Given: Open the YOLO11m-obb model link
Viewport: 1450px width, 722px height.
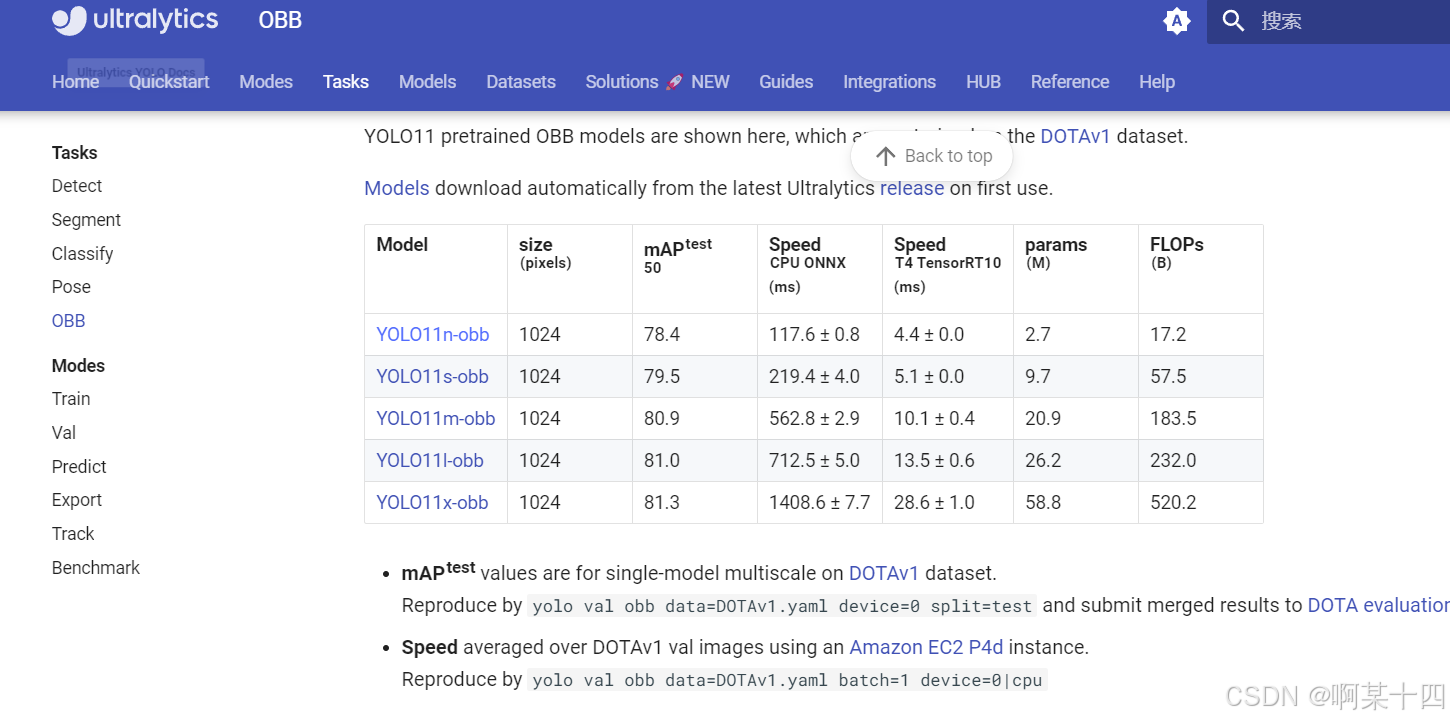Looking at the screenshot, I should (x=436, y=419).
